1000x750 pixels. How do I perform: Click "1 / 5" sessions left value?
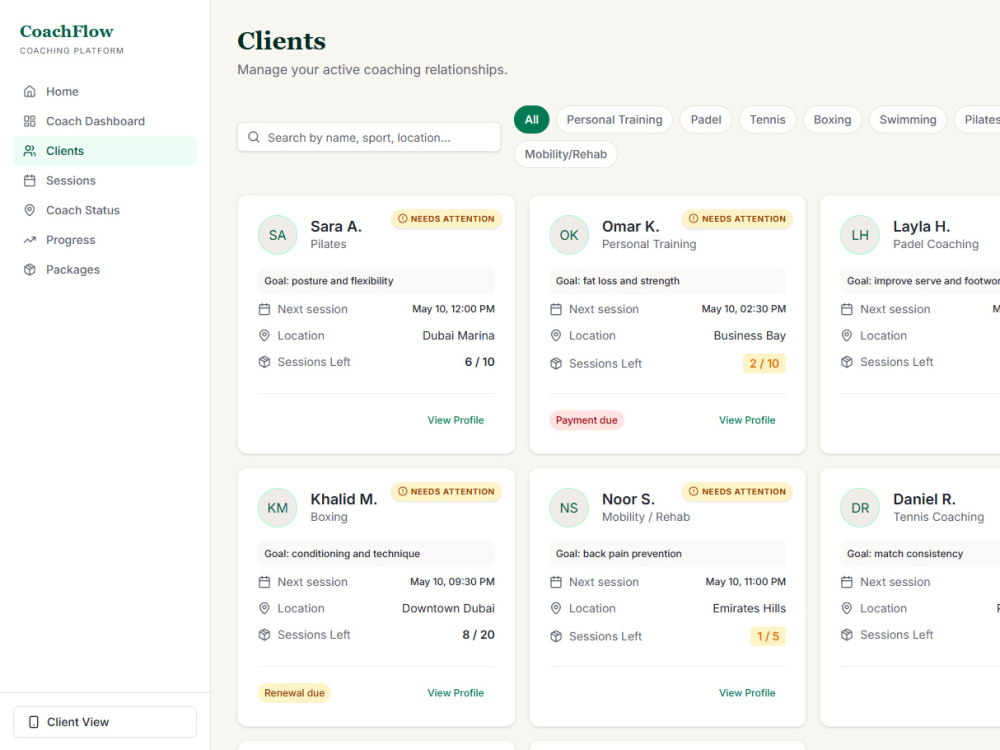(x=768, y=636)
